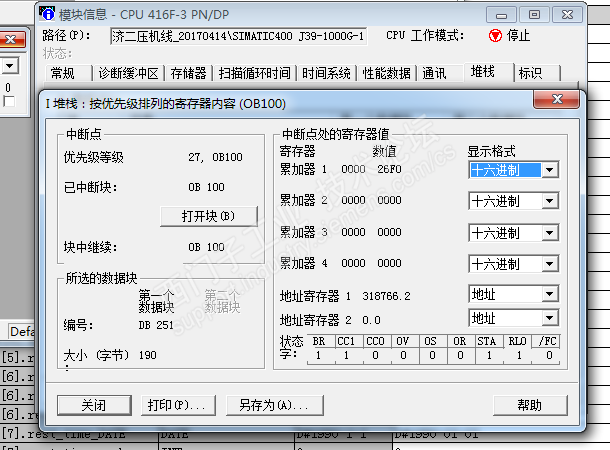
Task: Open display format dropdown for 累加器 4
Action: tap(549, 264)
